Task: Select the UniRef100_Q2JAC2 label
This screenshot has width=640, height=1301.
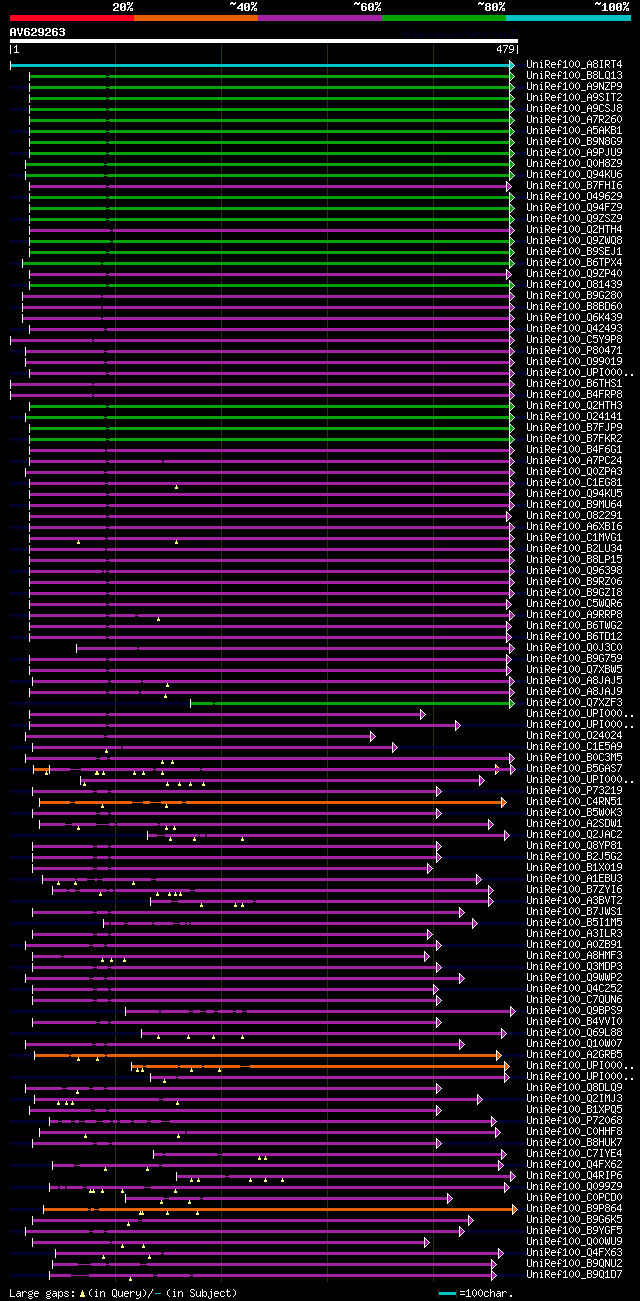Action: pyautogui.click(x=574, y=834)
